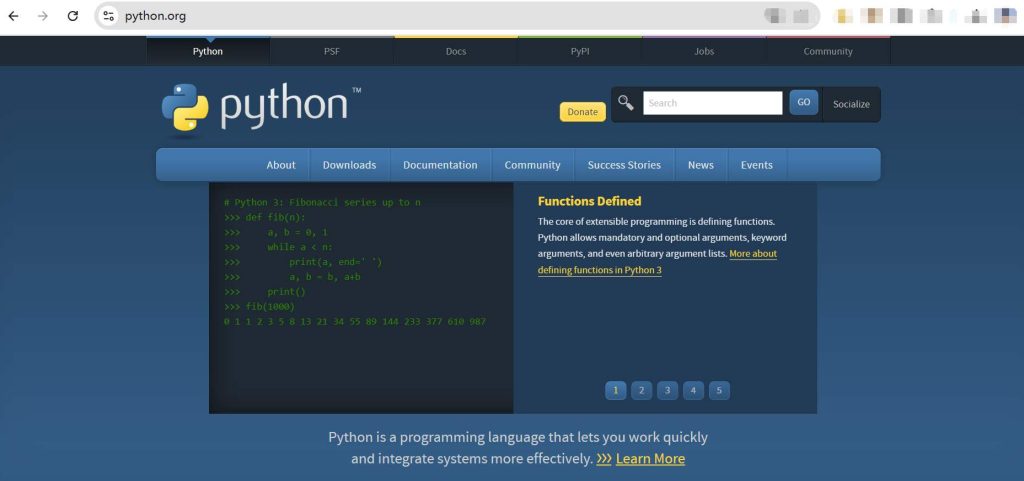This screenshot has height=481, width=1024.
Task: Show slide 4 of the code carousel
Action: [693, 390]
